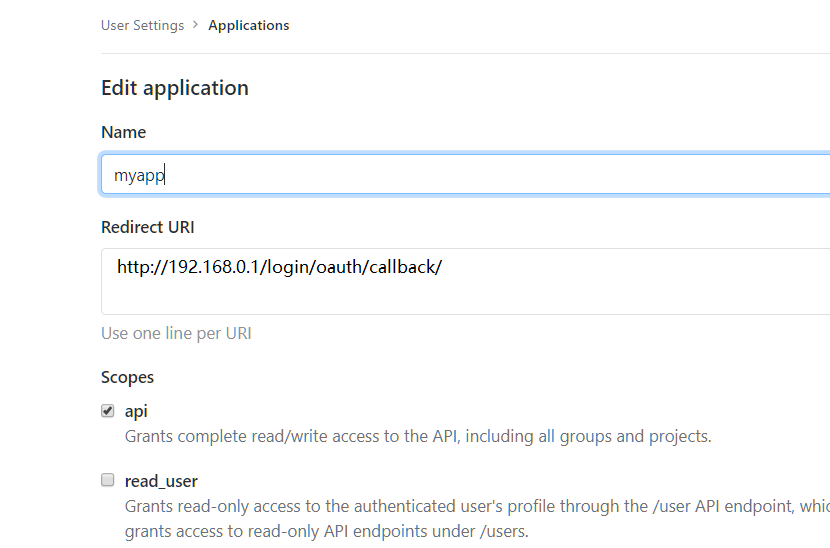Image resolution: width=830 pixels, height=548 pixels.
Task: Click the read_user scope description's first line
Action: click(x=470, y=506)
